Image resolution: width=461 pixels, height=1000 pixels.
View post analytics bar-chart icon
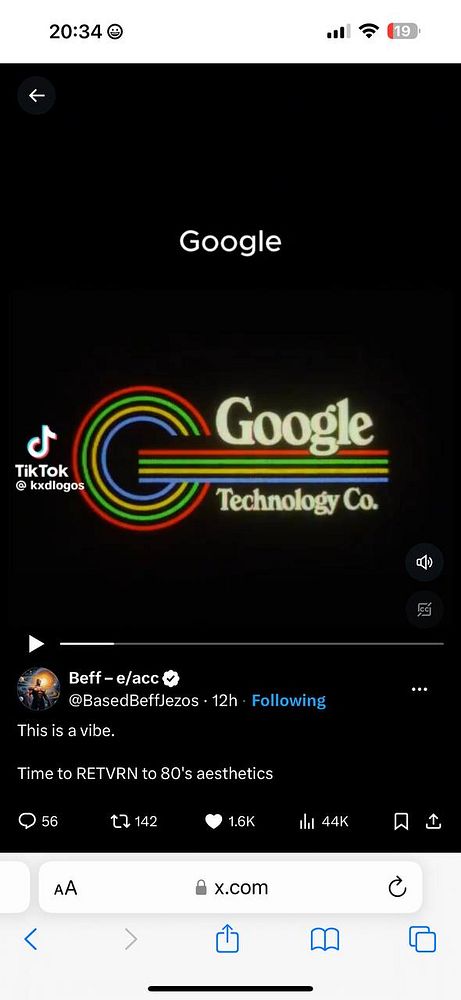tap(307, 821)
